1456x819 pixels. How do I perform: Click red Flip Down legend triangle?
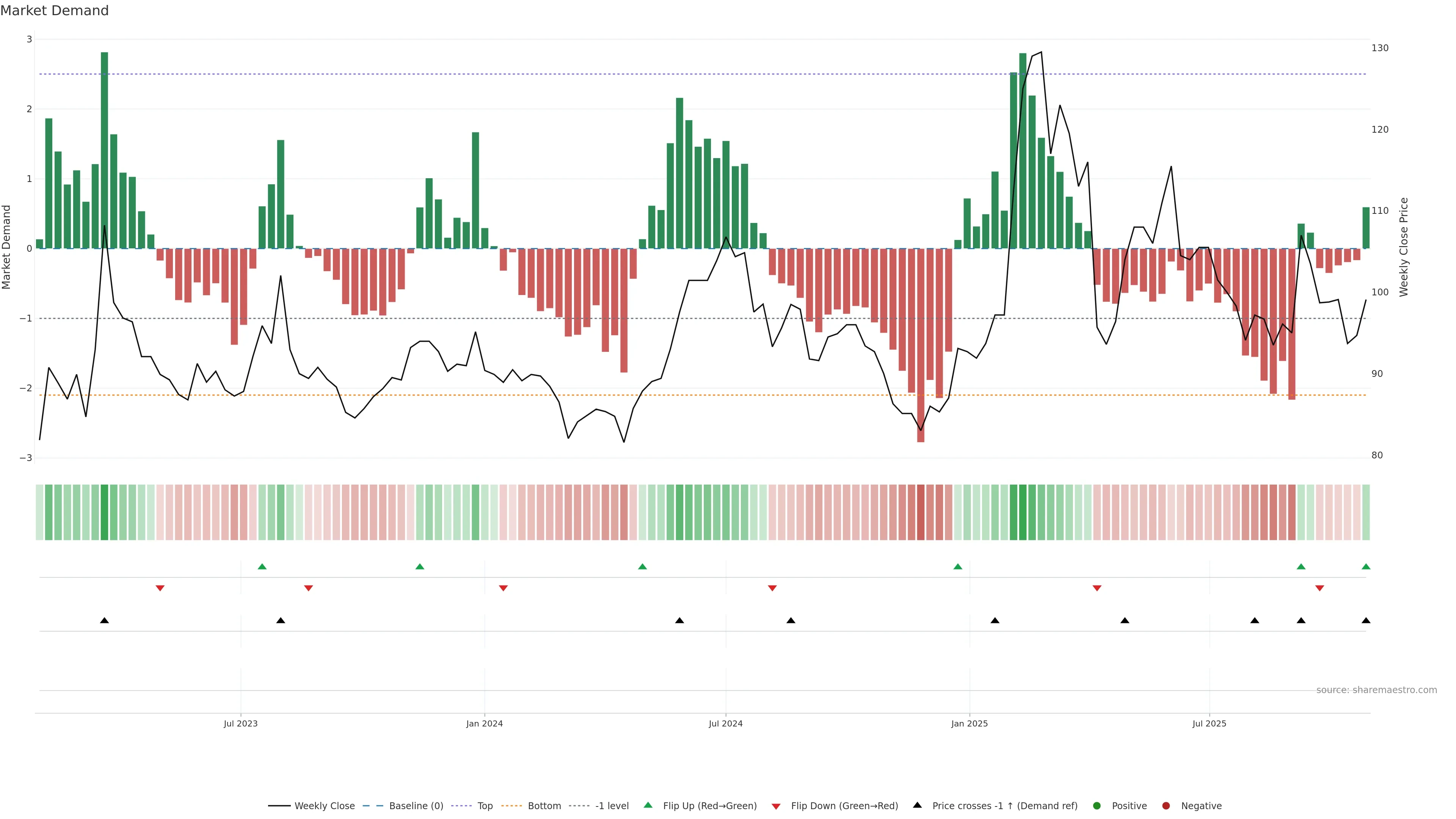click(x=776, y=806)
